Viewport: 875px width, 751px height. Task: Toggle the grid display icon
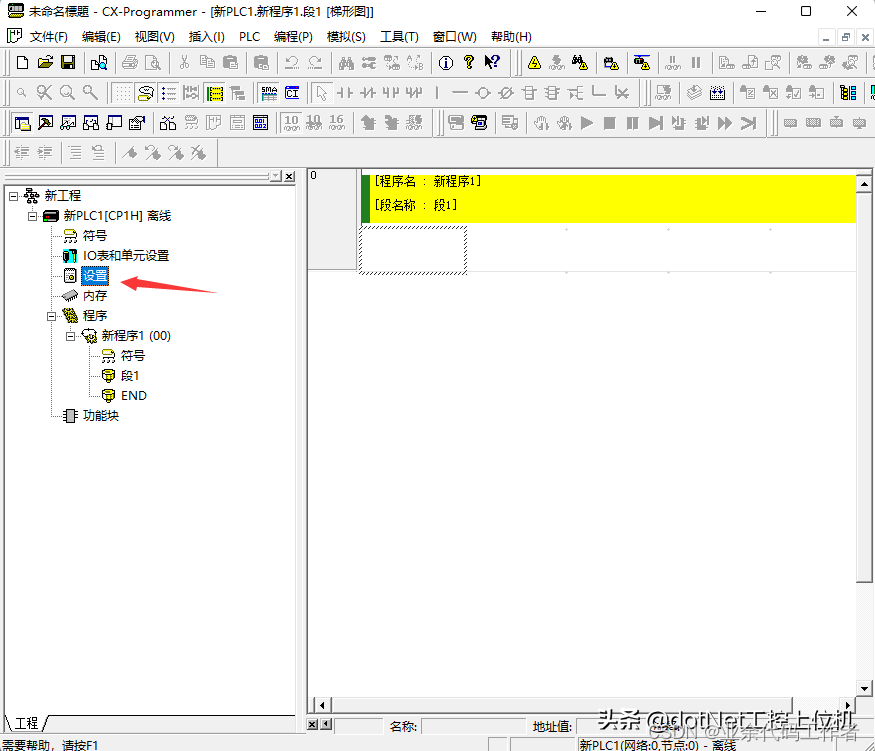pos(123,93)
